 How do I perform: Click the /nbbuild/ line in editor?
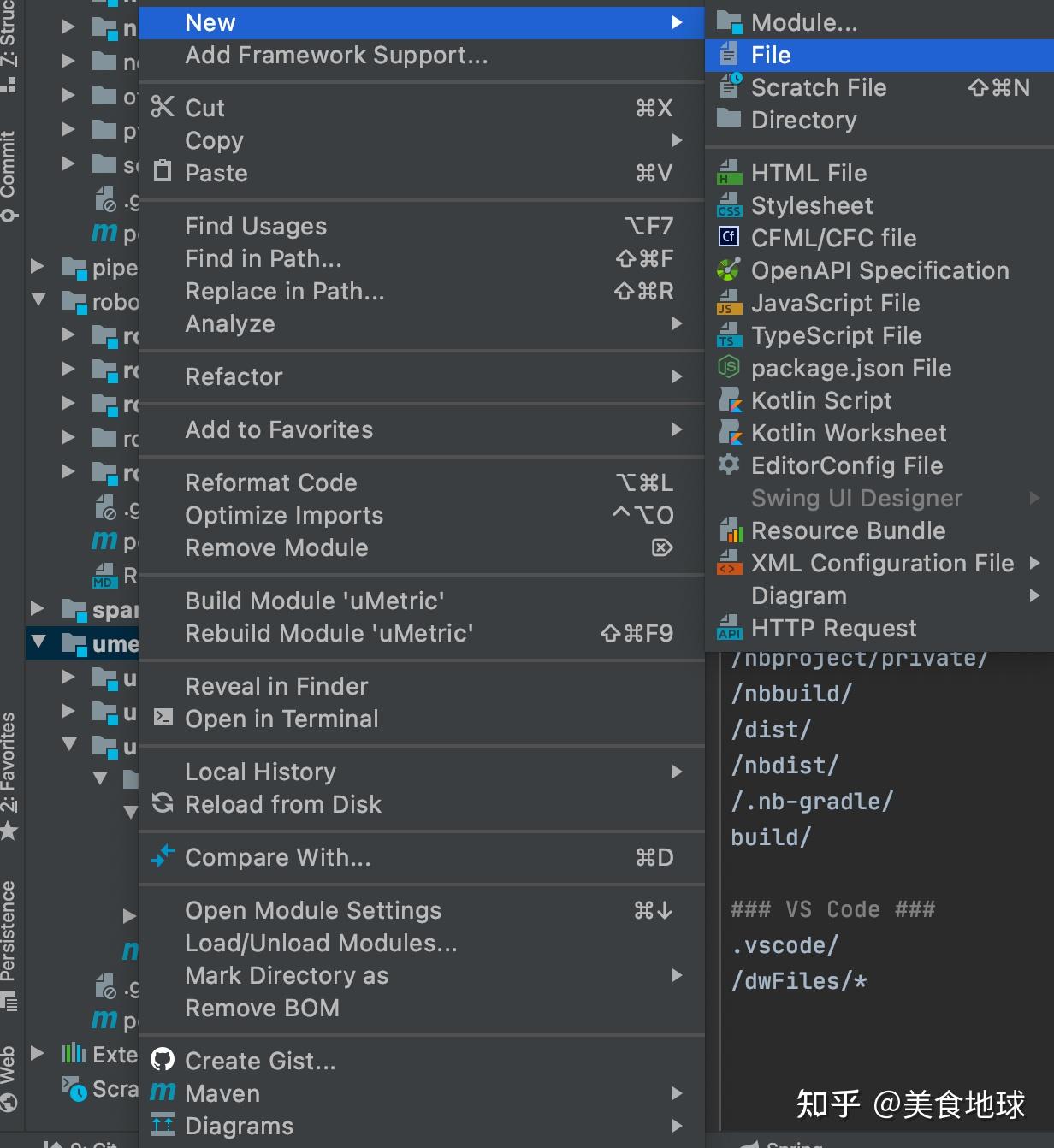(791, 693)
